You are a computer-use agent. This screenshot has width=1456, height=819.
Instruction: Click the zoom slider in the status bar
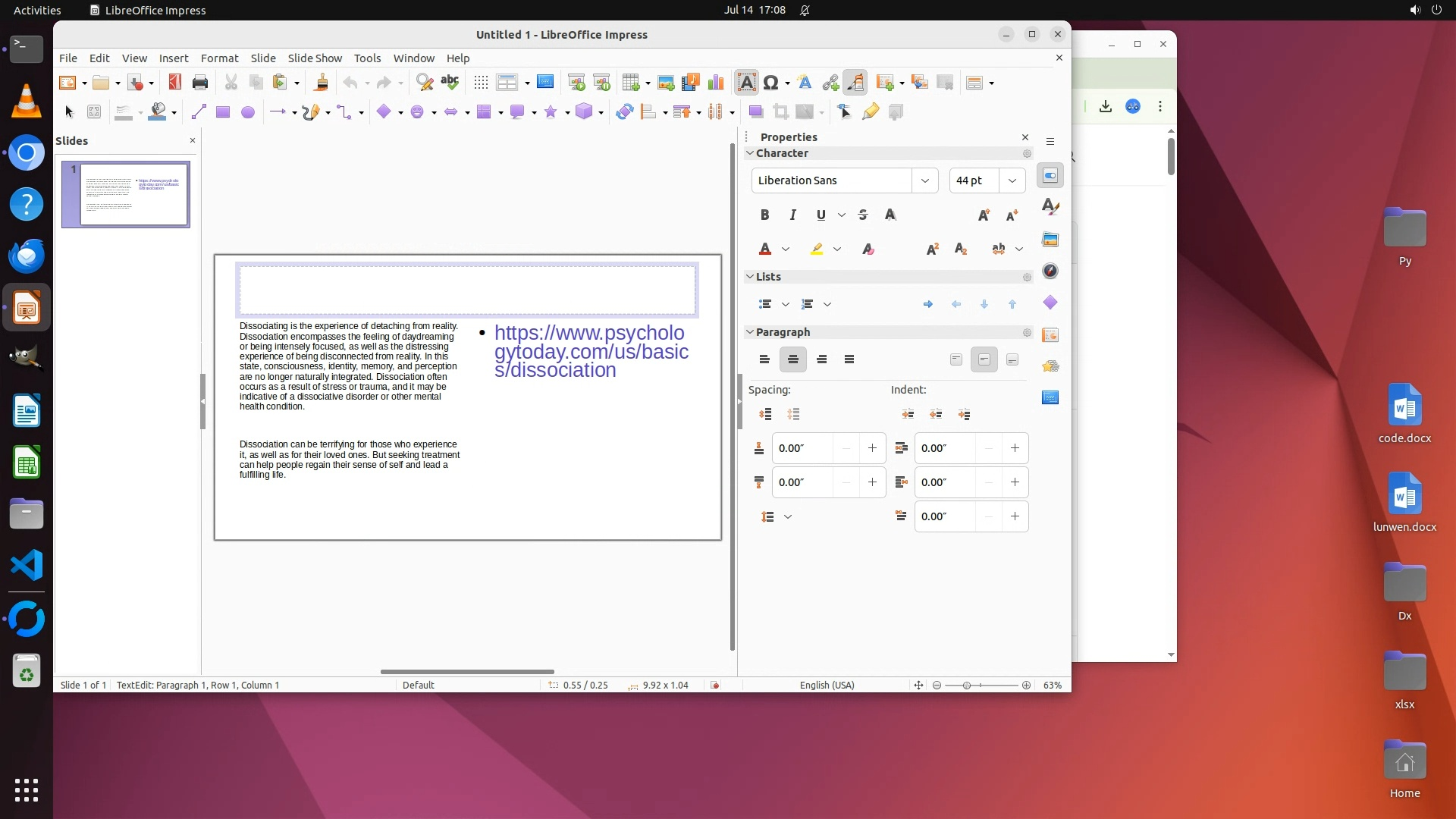tap(967, 686)
